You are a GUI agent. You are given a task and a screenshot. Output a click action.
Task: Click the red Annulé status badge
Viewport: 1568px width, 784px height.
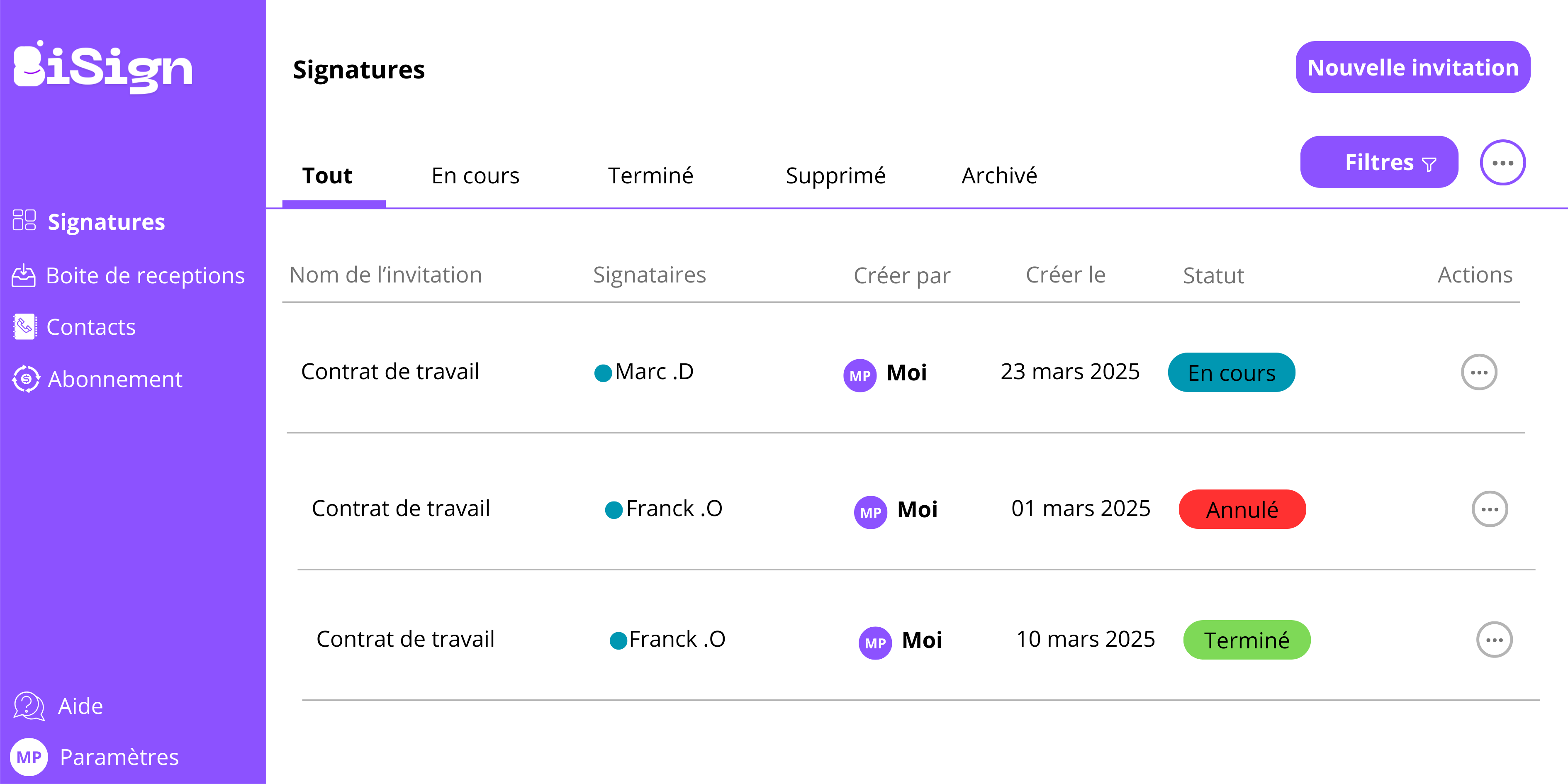[1242, 509]
